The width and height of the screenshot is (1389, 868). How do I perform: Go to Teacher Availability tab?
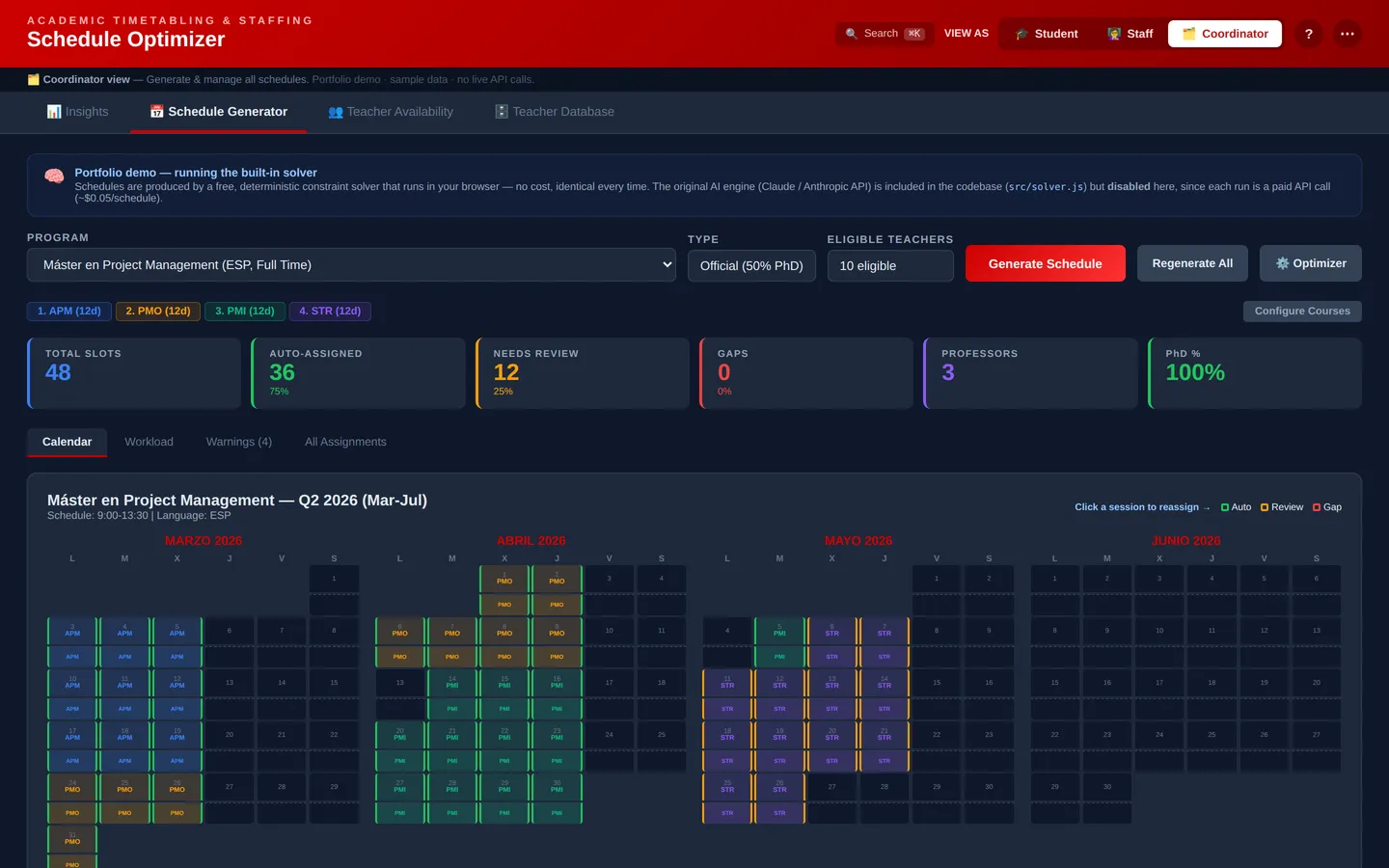tap(391, 112)
